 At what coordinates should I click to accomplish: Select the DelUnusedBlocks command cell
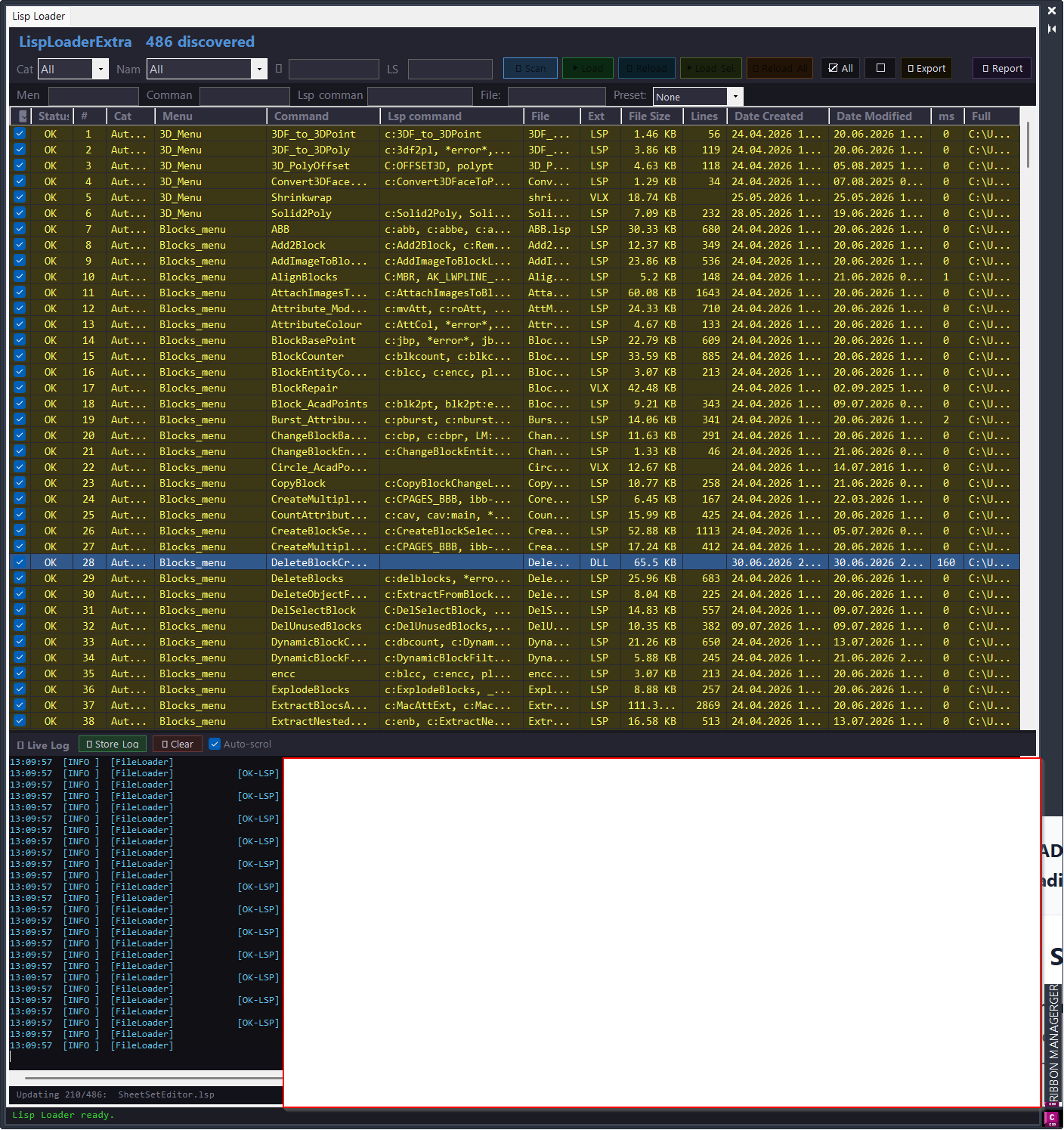tap(323, 626)
